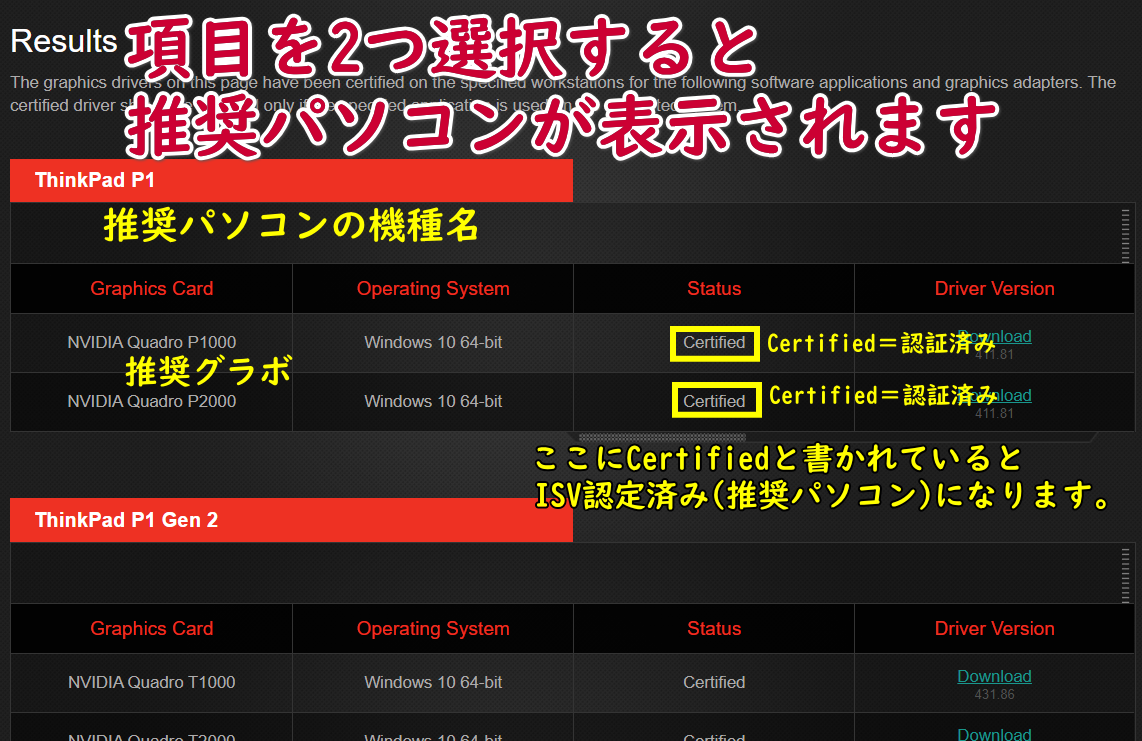Collapse the ThinkPad P1 Gen 2 section header
Viewport: 1142px width, 741px height.
(x=291, y=520)
